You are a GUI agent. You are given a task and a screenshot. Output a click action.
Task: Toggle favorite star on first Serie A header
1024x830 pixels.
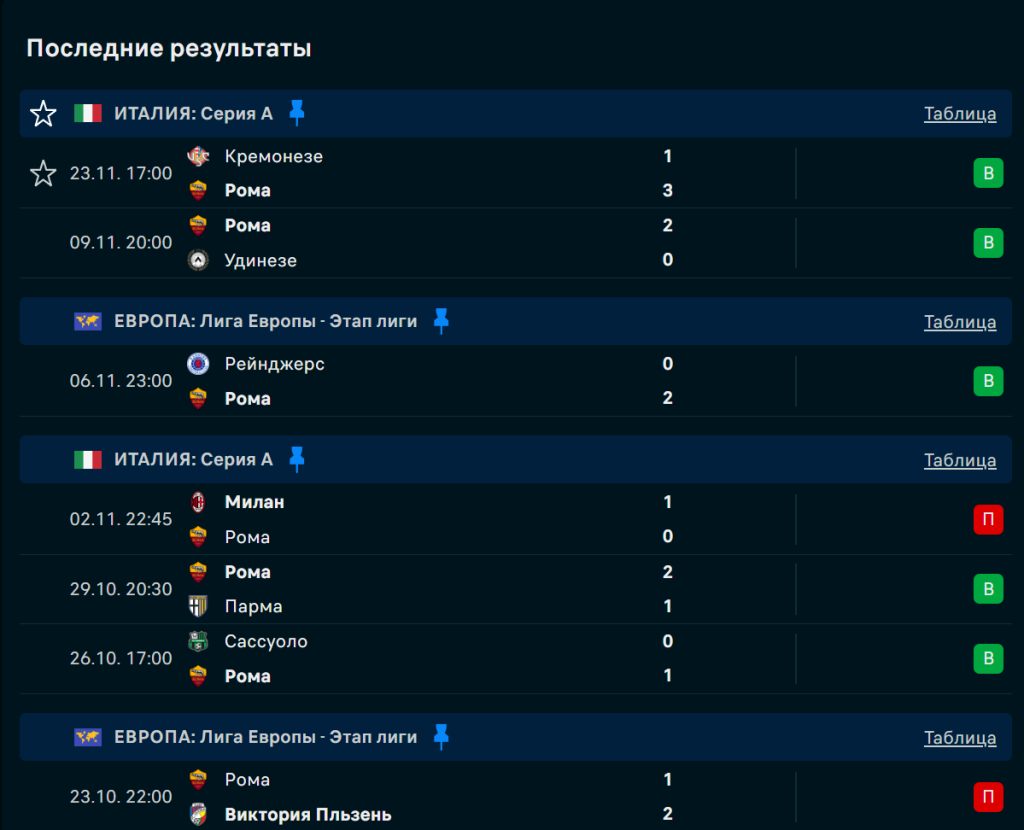click(43, 113)
